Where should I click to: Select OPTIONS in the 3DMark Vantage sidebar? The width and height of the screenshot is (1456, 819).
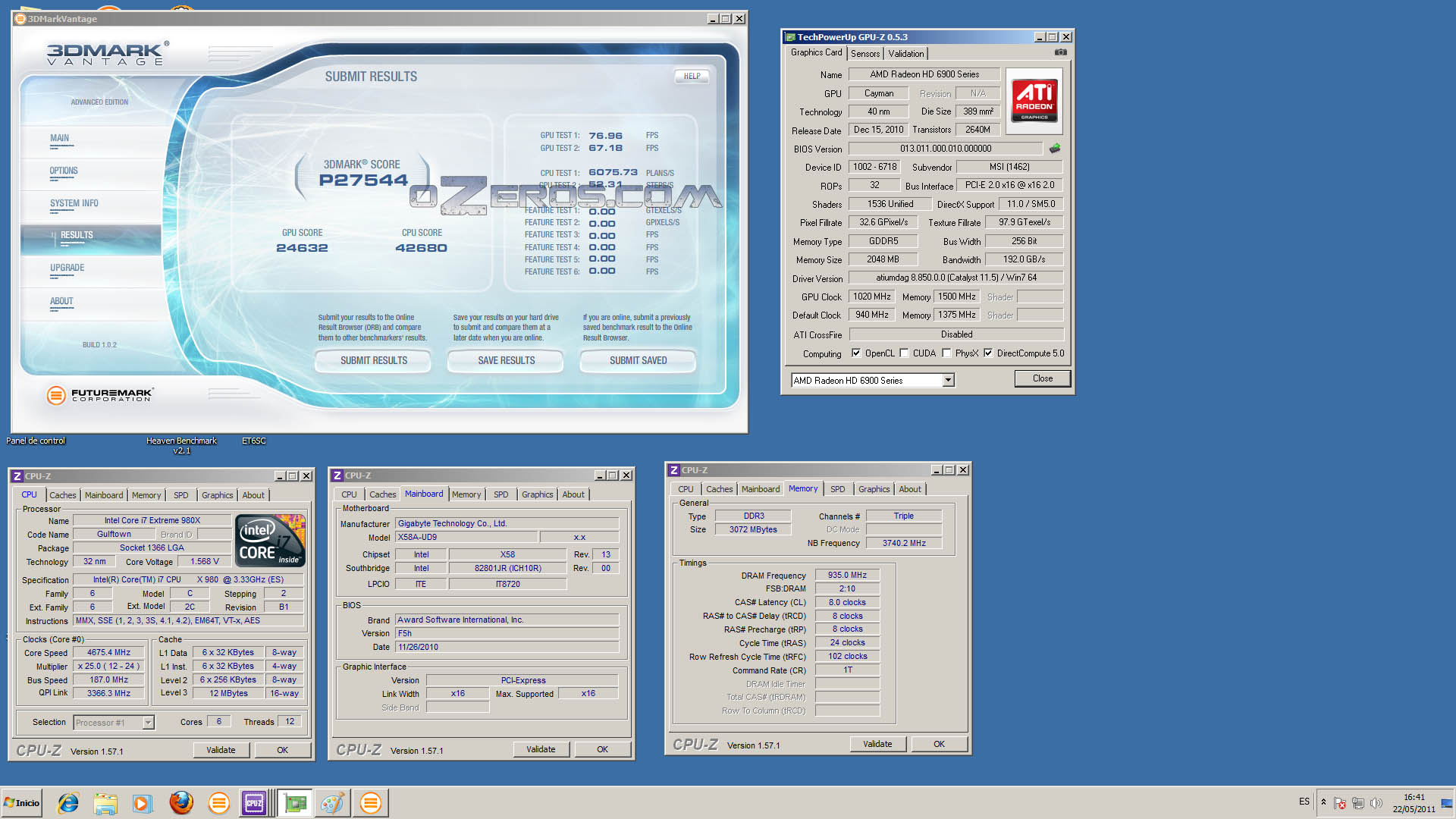(x=64, y=171)
